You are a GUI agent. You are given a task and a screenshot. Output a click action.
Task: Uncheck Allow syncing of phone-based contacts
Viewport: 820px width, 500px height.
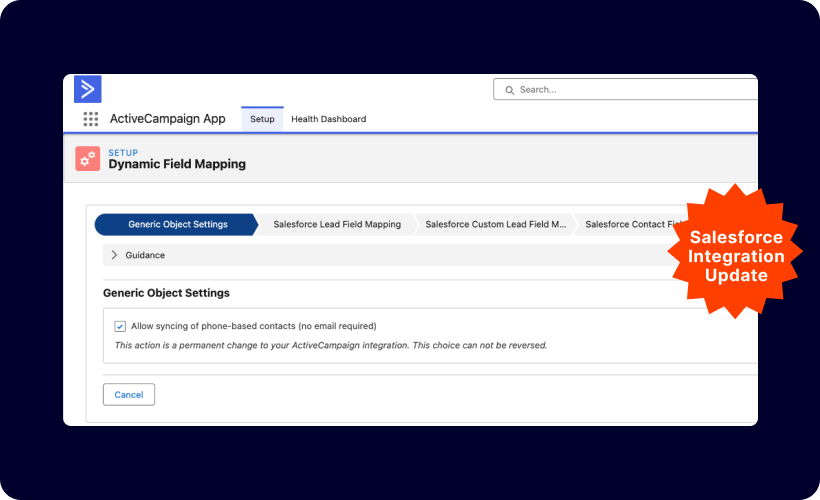120,326
